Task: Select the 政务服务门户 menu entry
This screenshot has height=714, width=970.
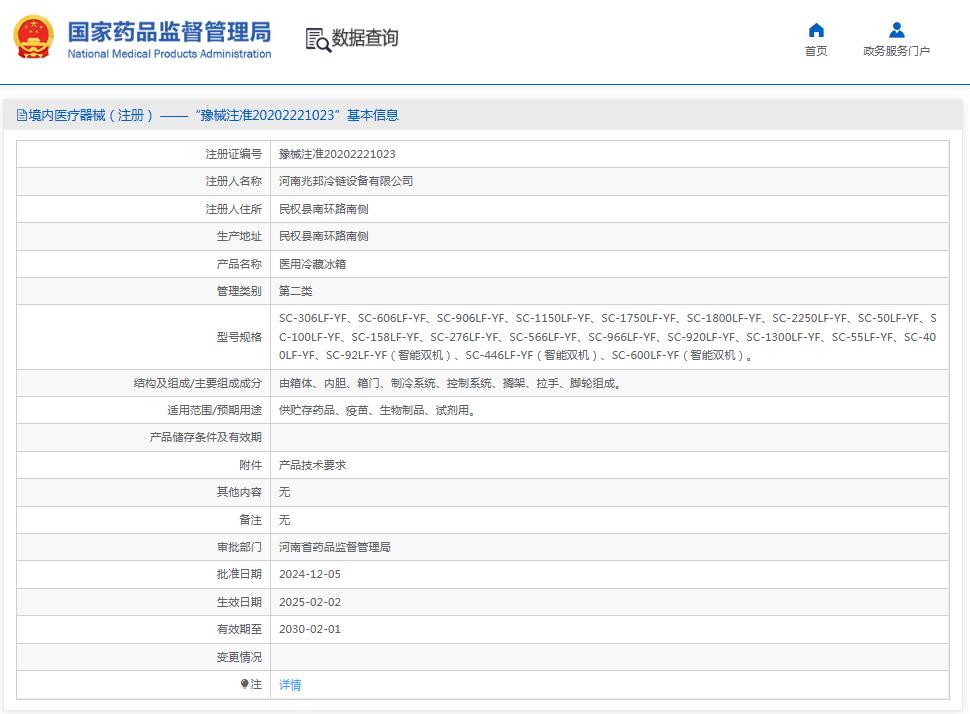Action: point(896,49)
